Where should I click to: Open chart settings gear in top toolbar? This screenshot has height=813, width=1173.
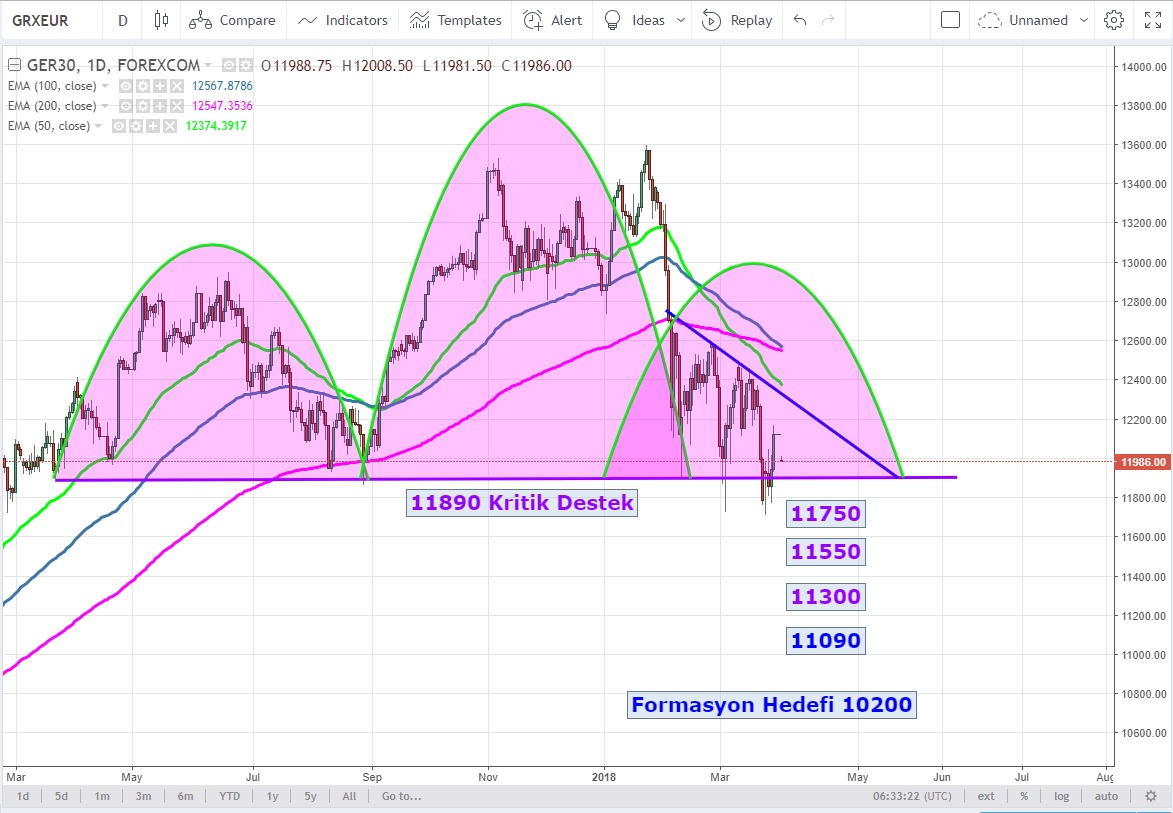coord(1113,20)
